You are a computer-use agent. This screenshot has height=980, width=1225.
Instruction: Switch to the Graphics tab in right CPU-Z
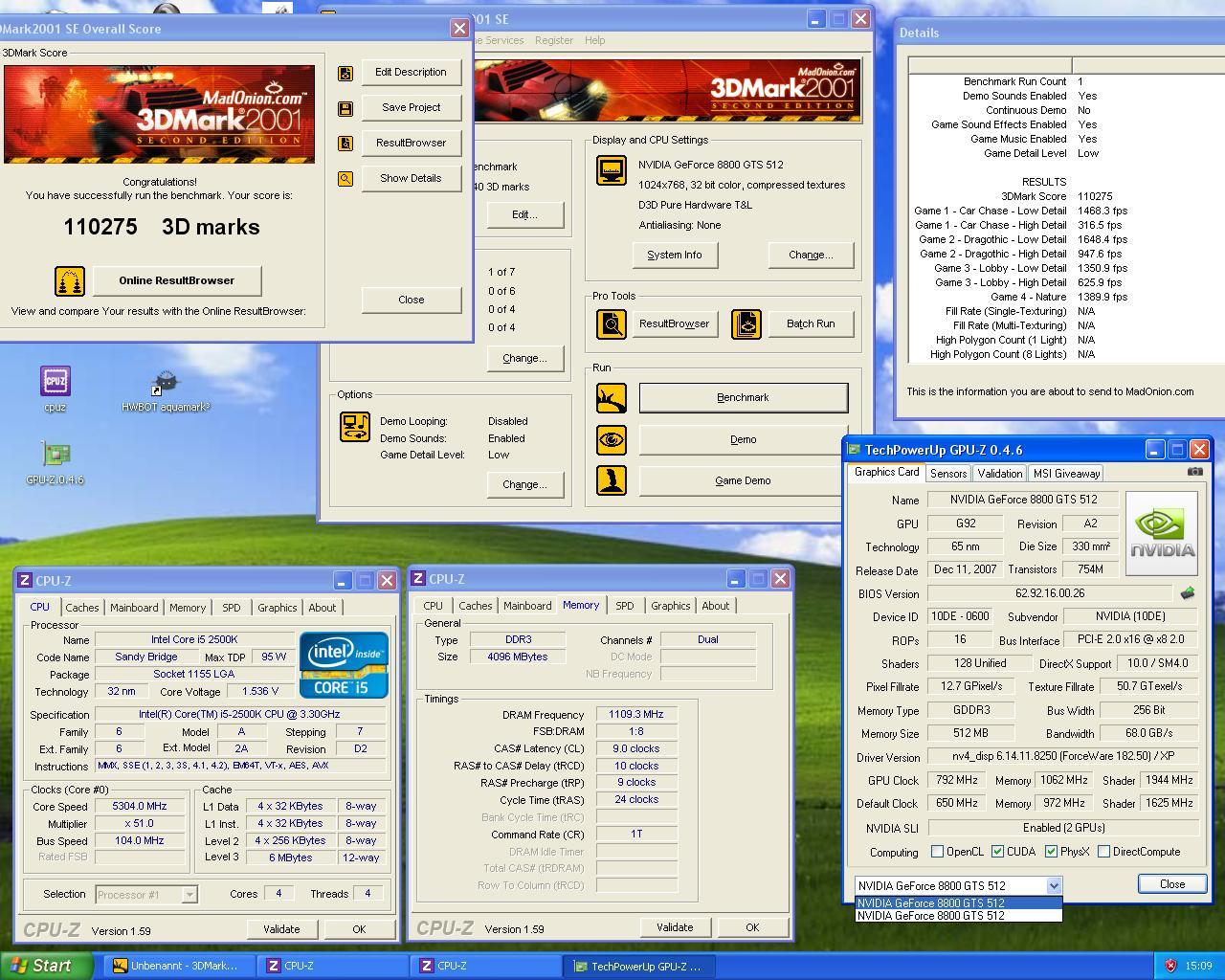[671, 606]
